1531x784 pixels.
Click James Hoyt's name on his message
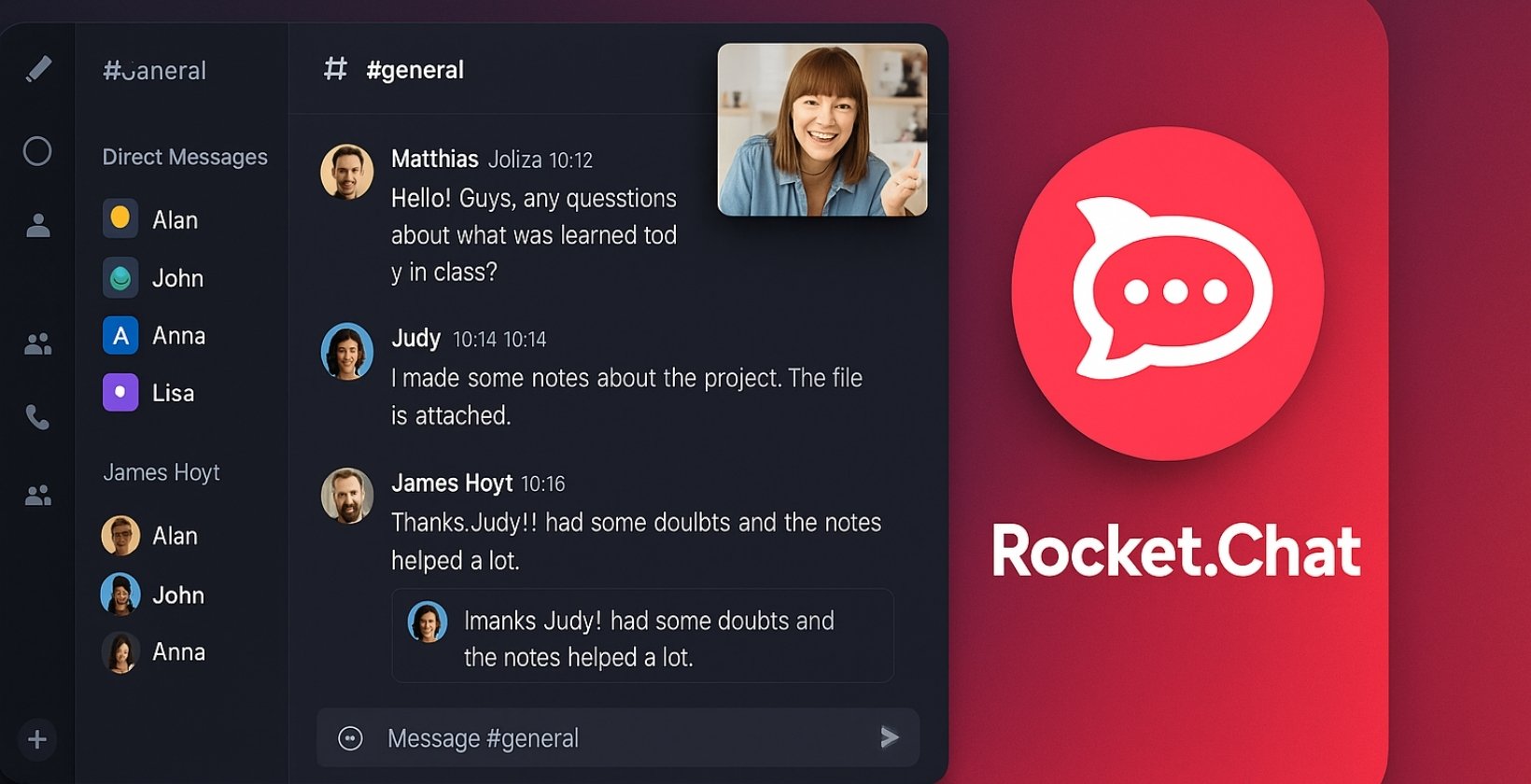pos(452,483)
